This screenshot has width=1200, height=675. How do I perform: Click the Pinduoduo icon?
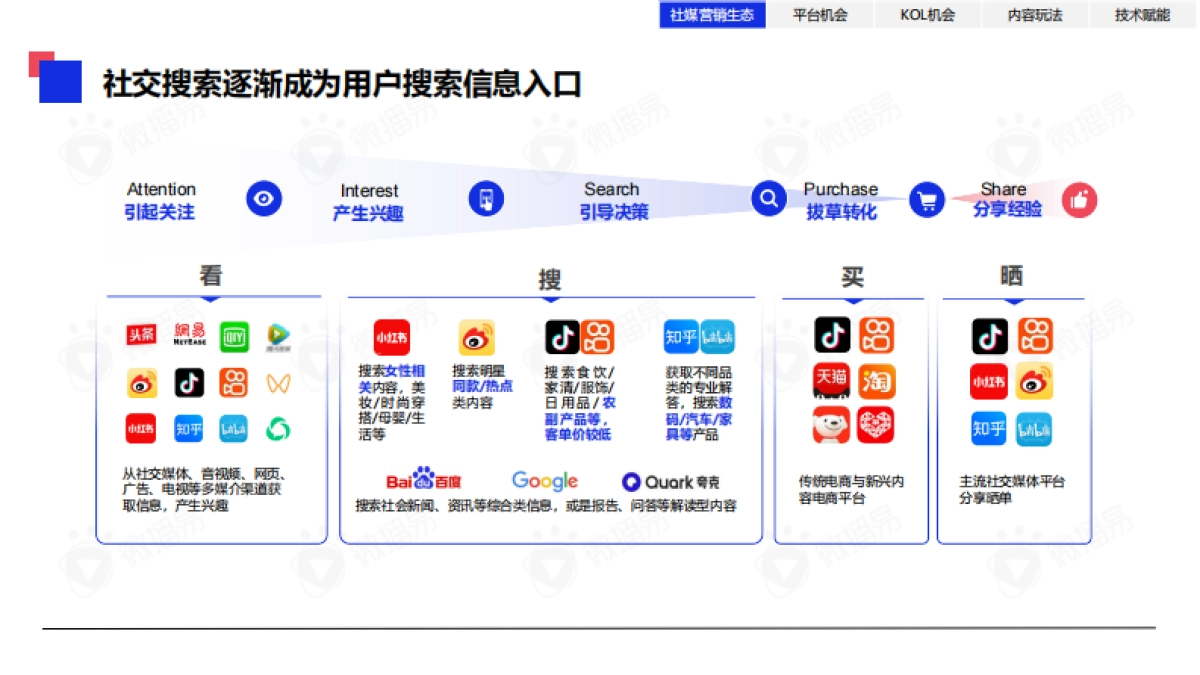[x=877, y=424]
